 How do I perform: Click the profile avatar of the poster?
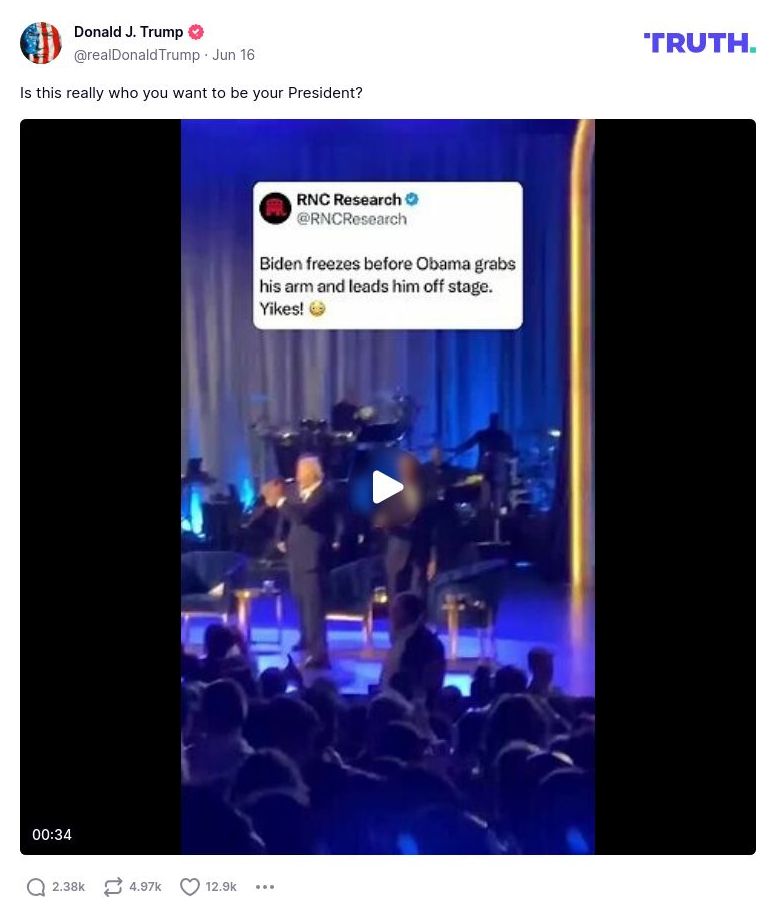41,43
